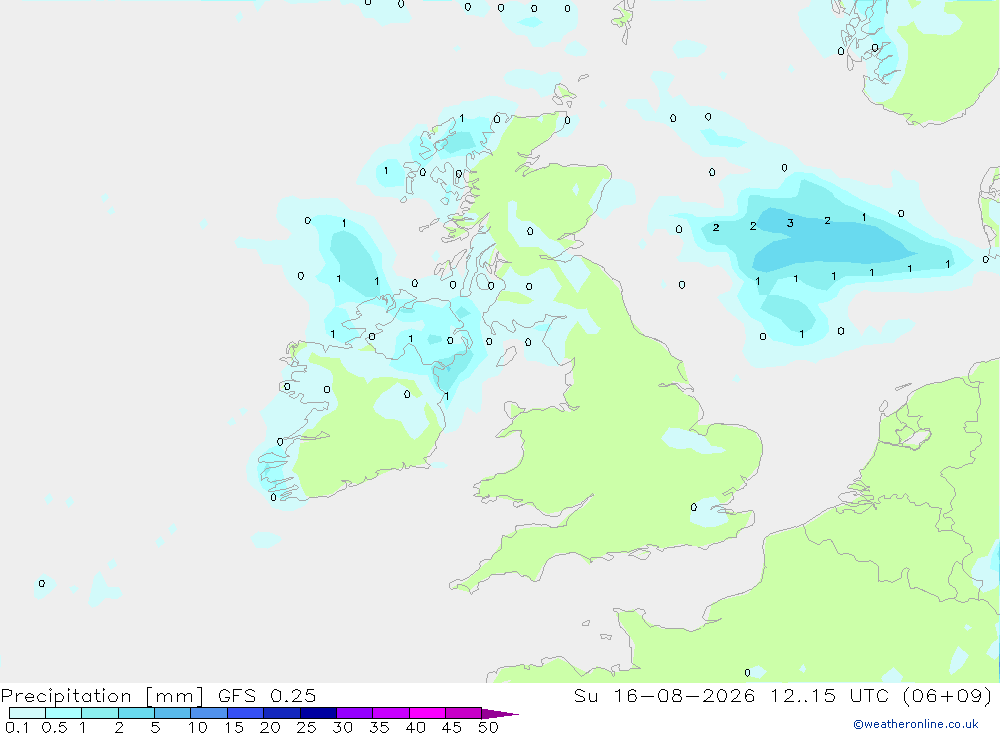Click the 25–30 mm navy legend swatch
This screenshot has width=1000, height=733.
coord(318,713)
